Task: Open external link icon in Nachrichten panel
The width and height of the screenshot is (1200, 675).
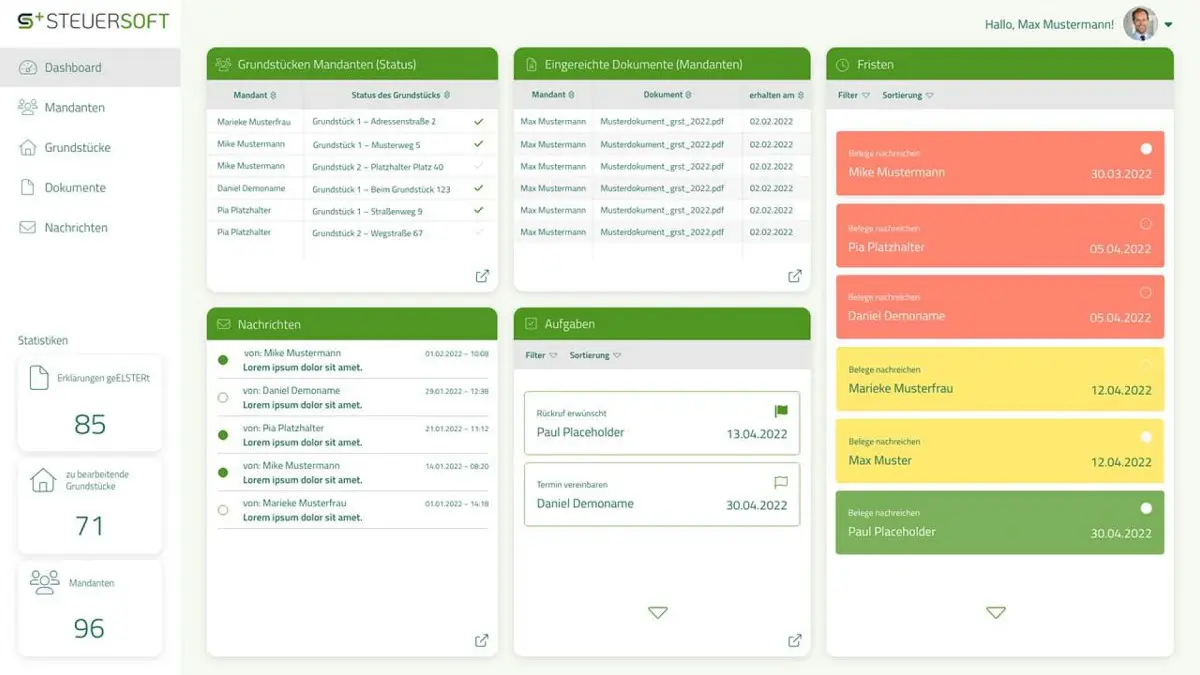Action: click(482, 640)
